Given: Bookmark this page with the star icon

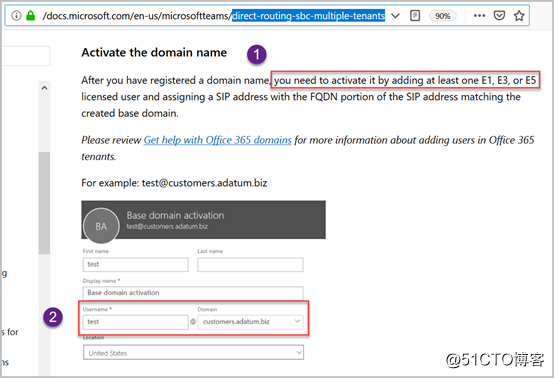Looking at the screenshot, I should click(519, 16).
